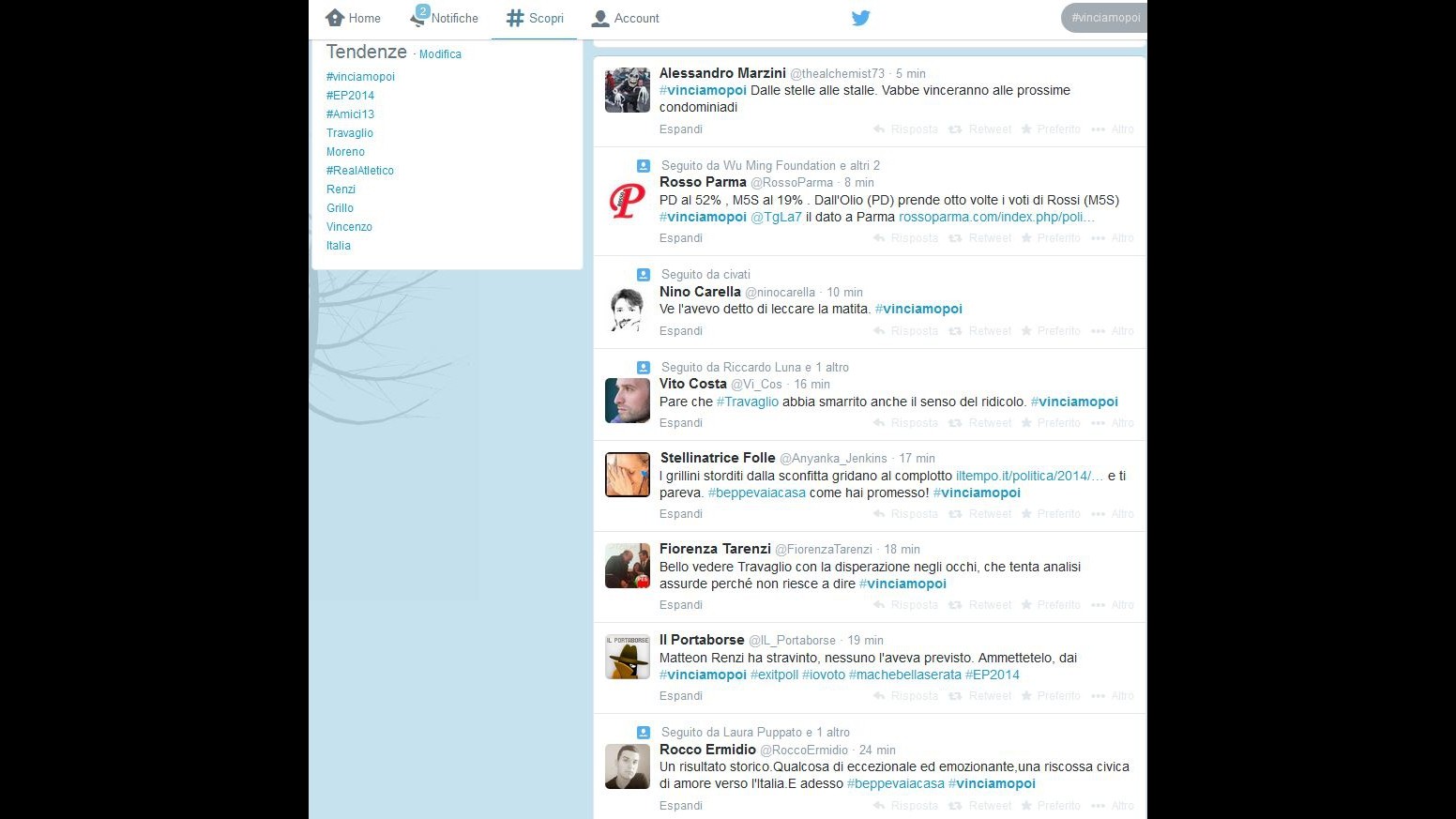Click the #beppevaiacasa hashtag in Stellinatrice's tweet
Screen dimensions: 1456x819
(756, 493)
